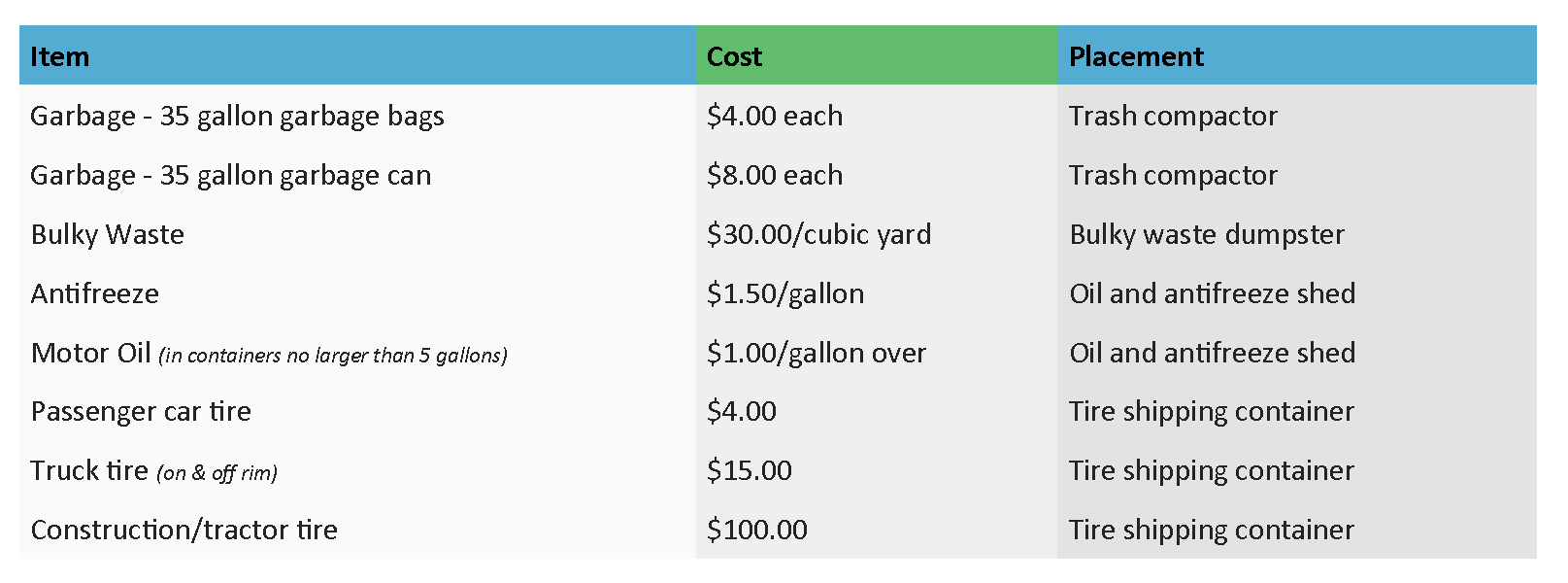Viewport: 1568px width, 583px height.
Task: Click the $8.00 each cost cell
Action: tap(775, 175)
